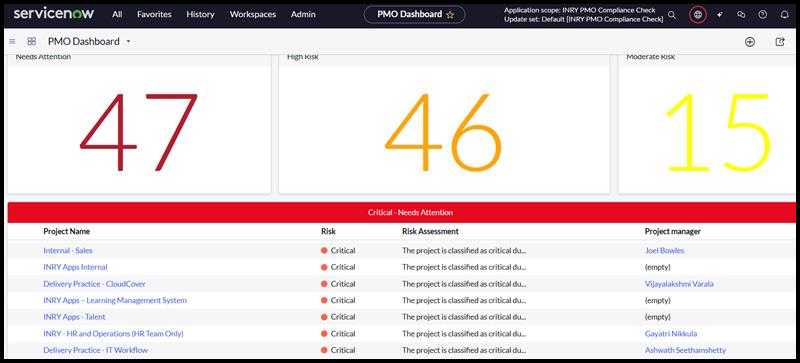Sort by Project Name column header
This screenshot has width=800, height=363.
(x=66, y=231)
